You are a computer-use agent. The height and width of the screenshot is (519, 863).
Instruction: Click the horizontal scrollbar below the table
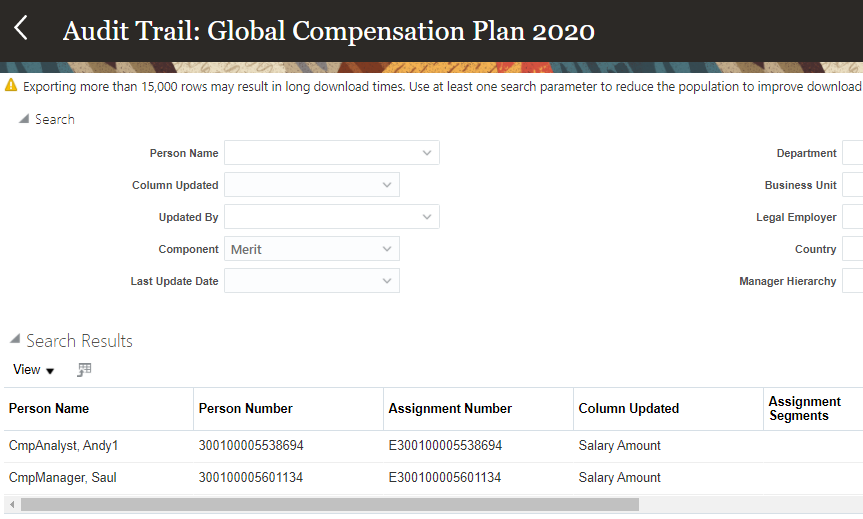(330, 505)
